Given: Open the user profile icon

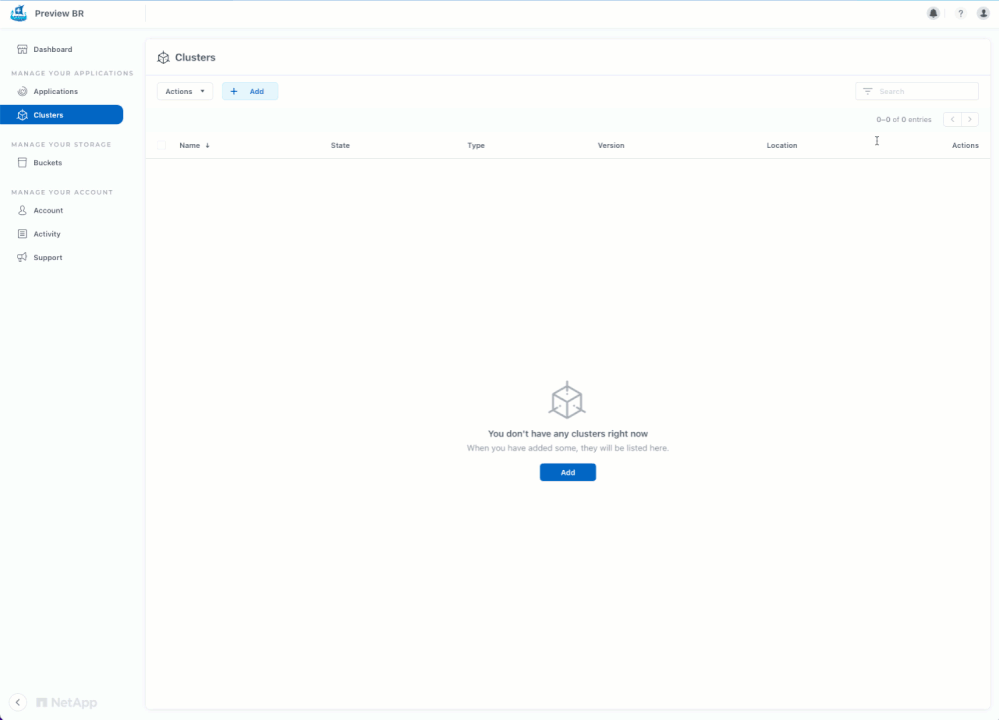Looking at the screenshot, I should (983, 13).
